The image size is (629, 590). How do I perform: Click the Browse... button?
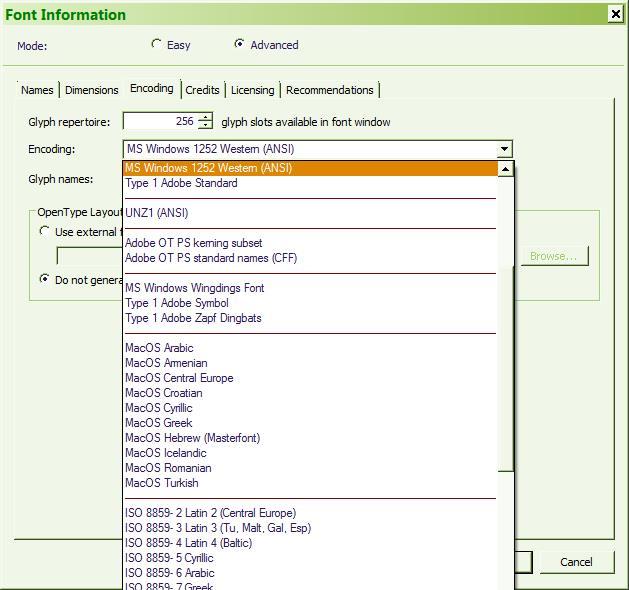[x=554, y=256]
